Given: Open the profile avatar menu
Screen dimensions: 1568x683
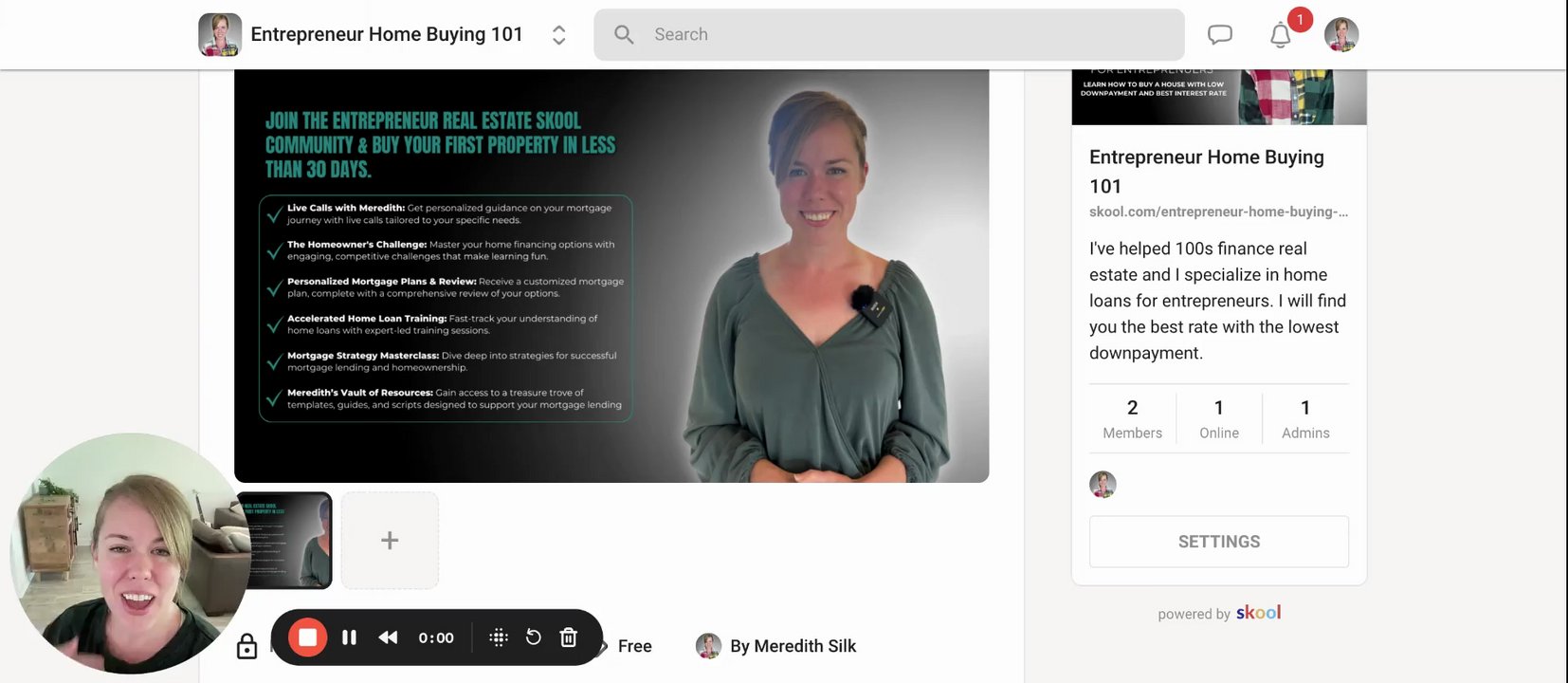Looking at the screenshot, I should pyautogui.click(x=1341, y=35).
